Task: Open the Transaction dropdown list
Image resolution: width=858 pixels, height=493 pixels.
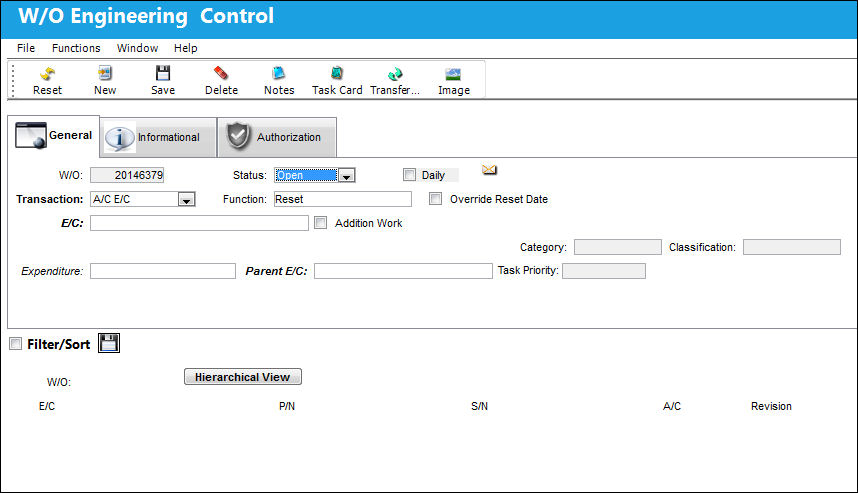Action: pyautogui.click(x=187, y=199)
